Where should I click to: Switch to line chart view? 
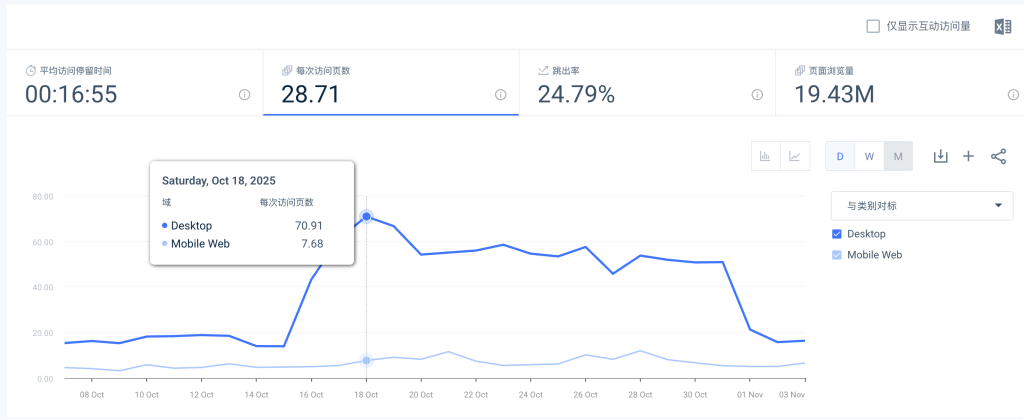coord(795,156)
